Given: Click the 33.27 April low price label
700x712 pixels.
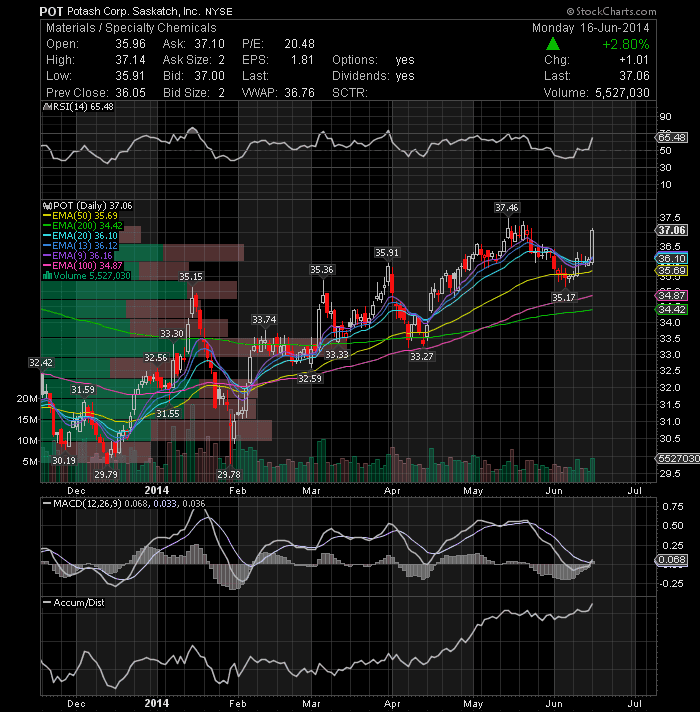Looking at the screenshot, I should pos(422,356).
